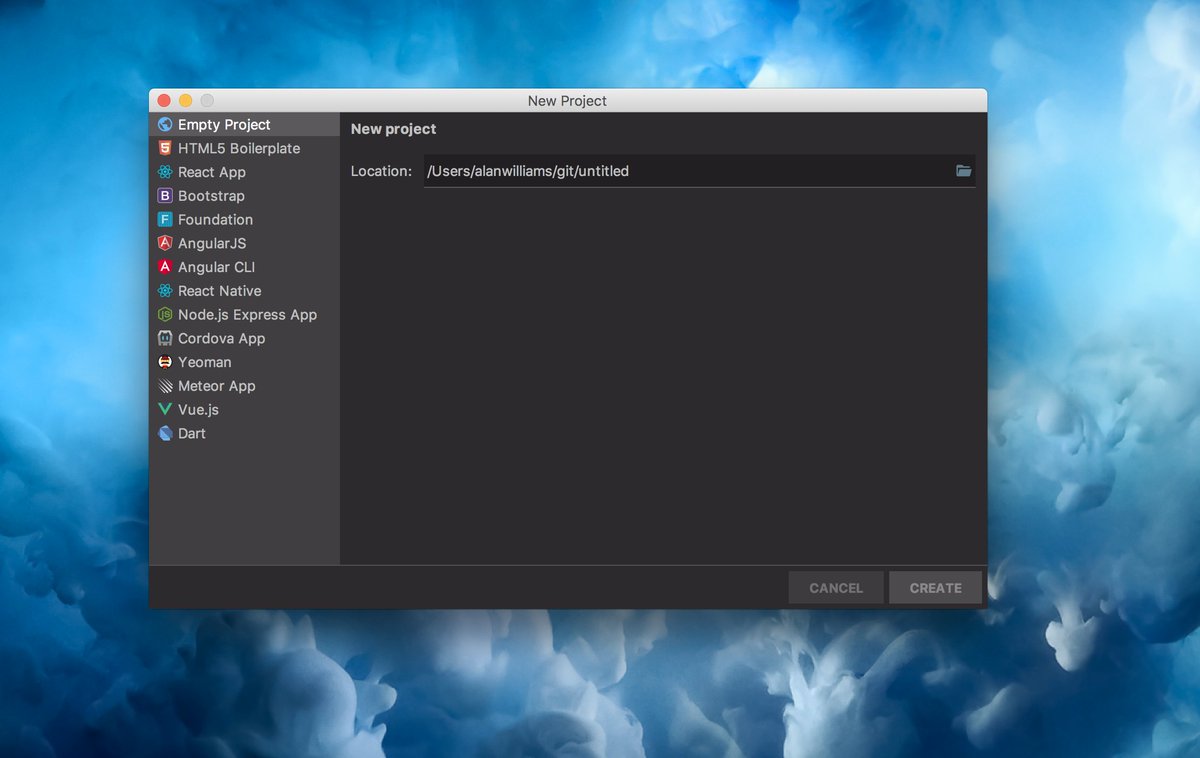Viewport: 1200px width, 758px height.
Task: Choose HTML5 Boilerplate project type text
Action: 239,148
